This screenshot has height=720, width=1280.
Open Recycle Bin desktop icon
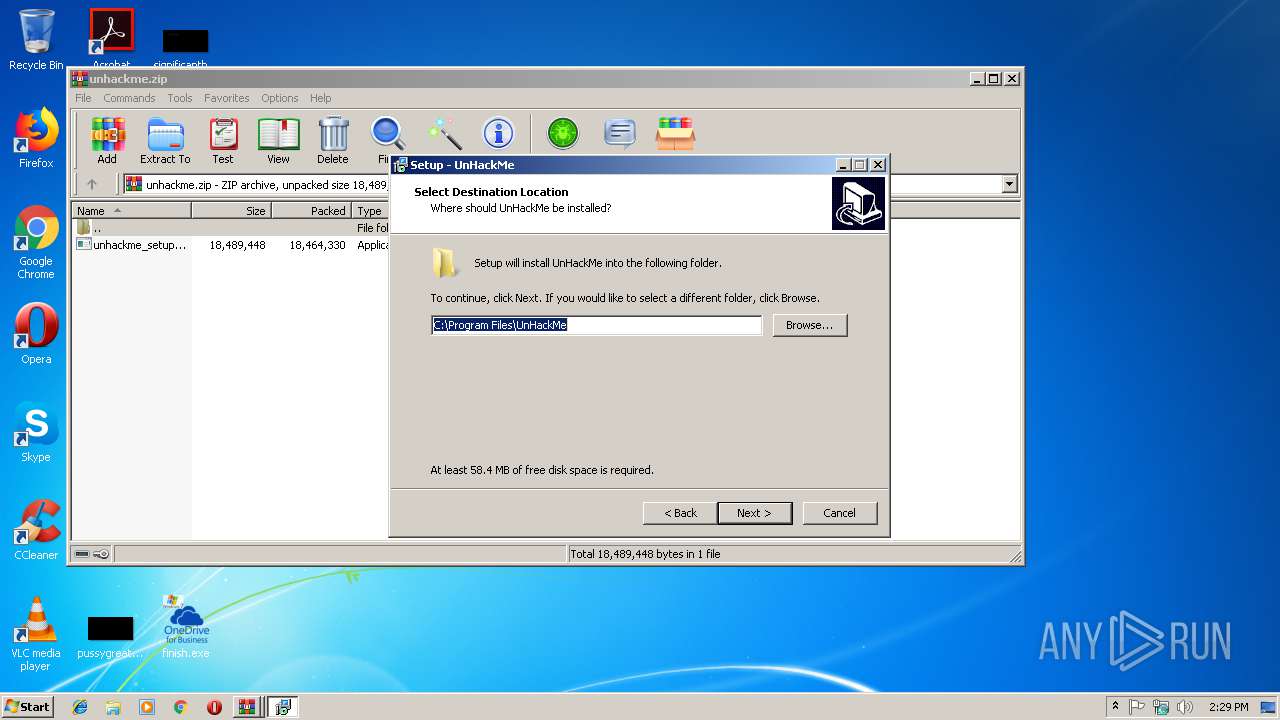coord(36,40)
